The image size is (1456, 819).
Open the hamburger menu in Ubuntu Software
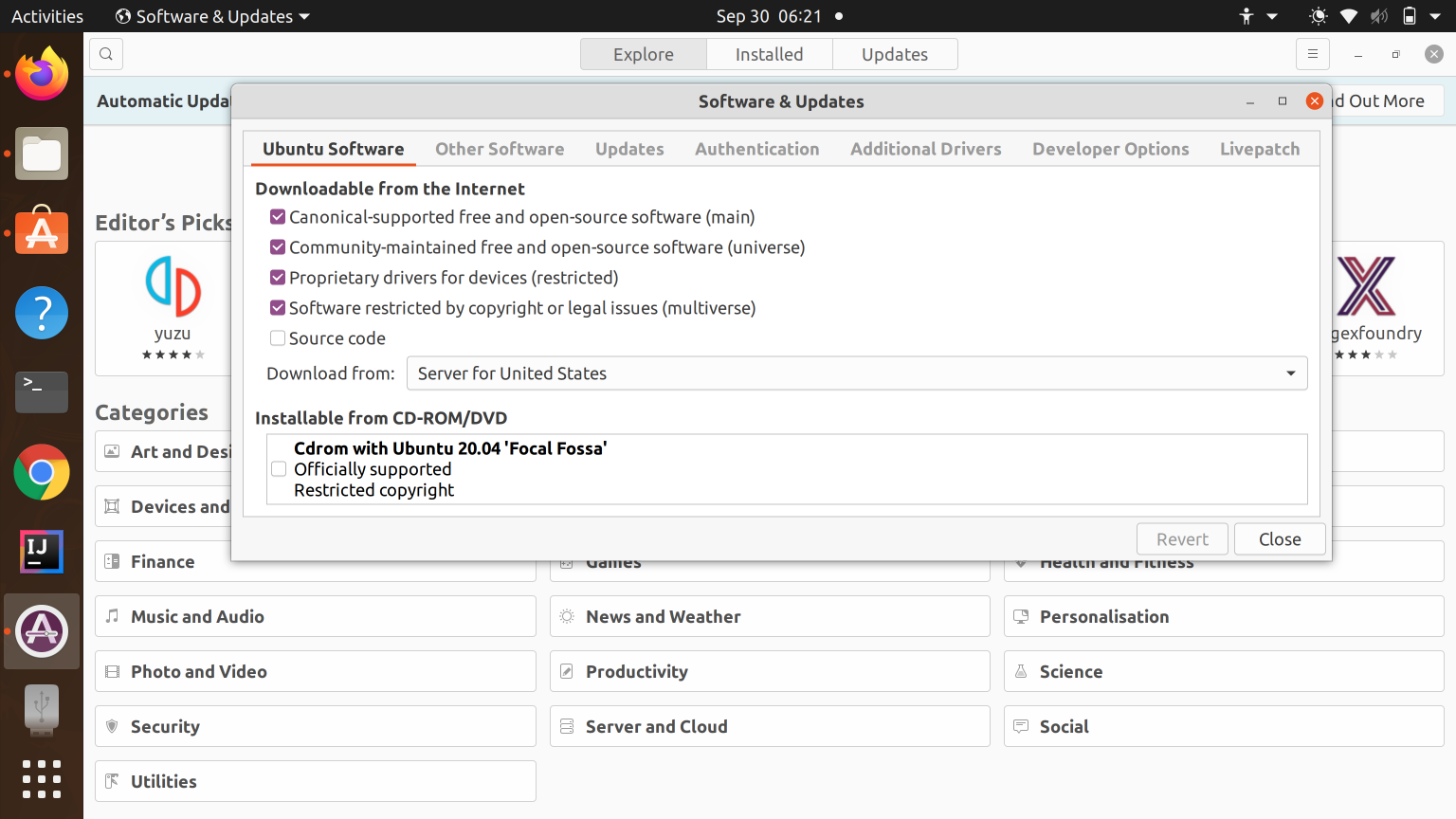point(1313,54)
